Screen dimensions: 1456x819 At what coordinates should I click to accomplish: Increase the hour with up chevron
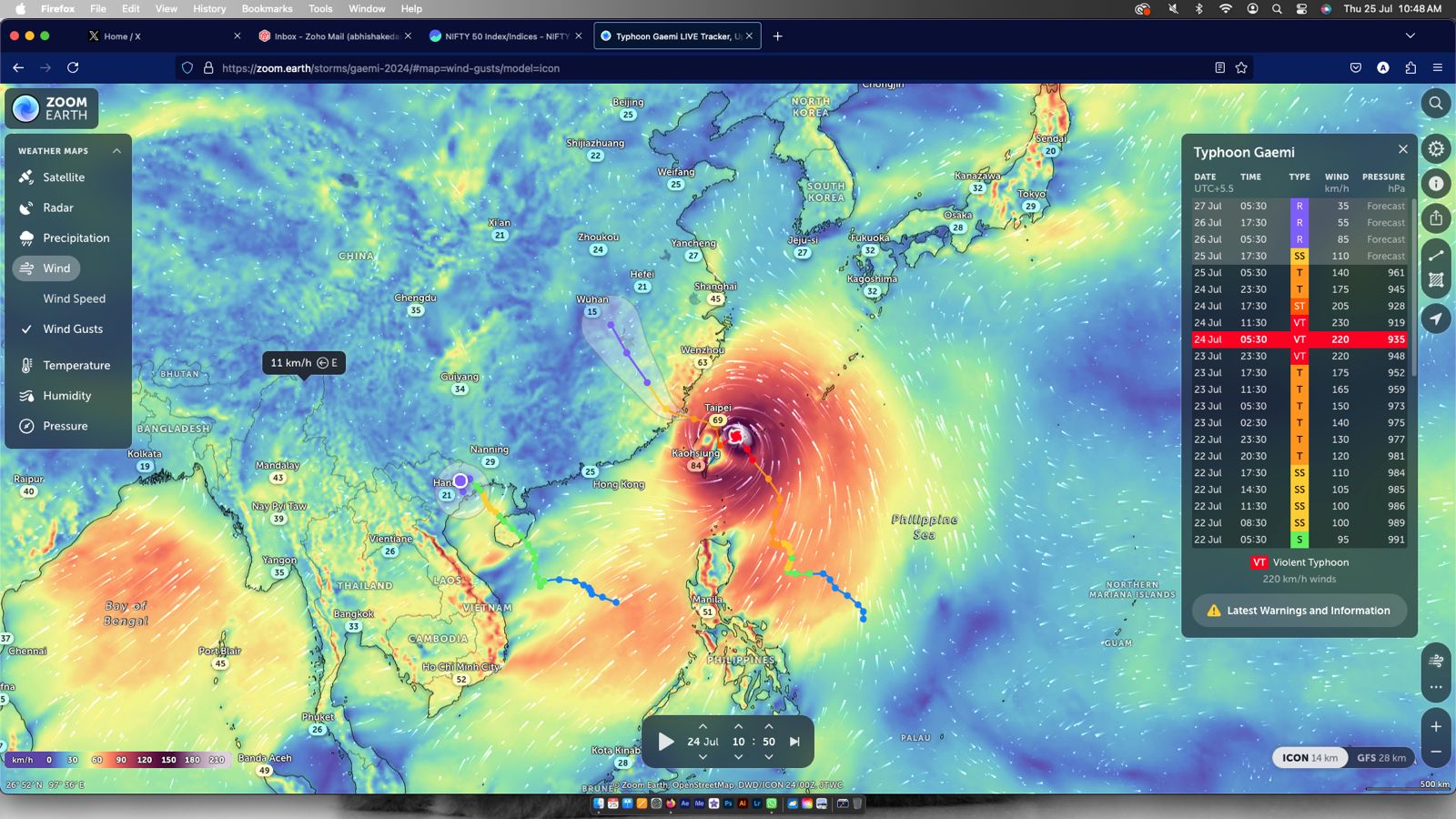[738, 726]
